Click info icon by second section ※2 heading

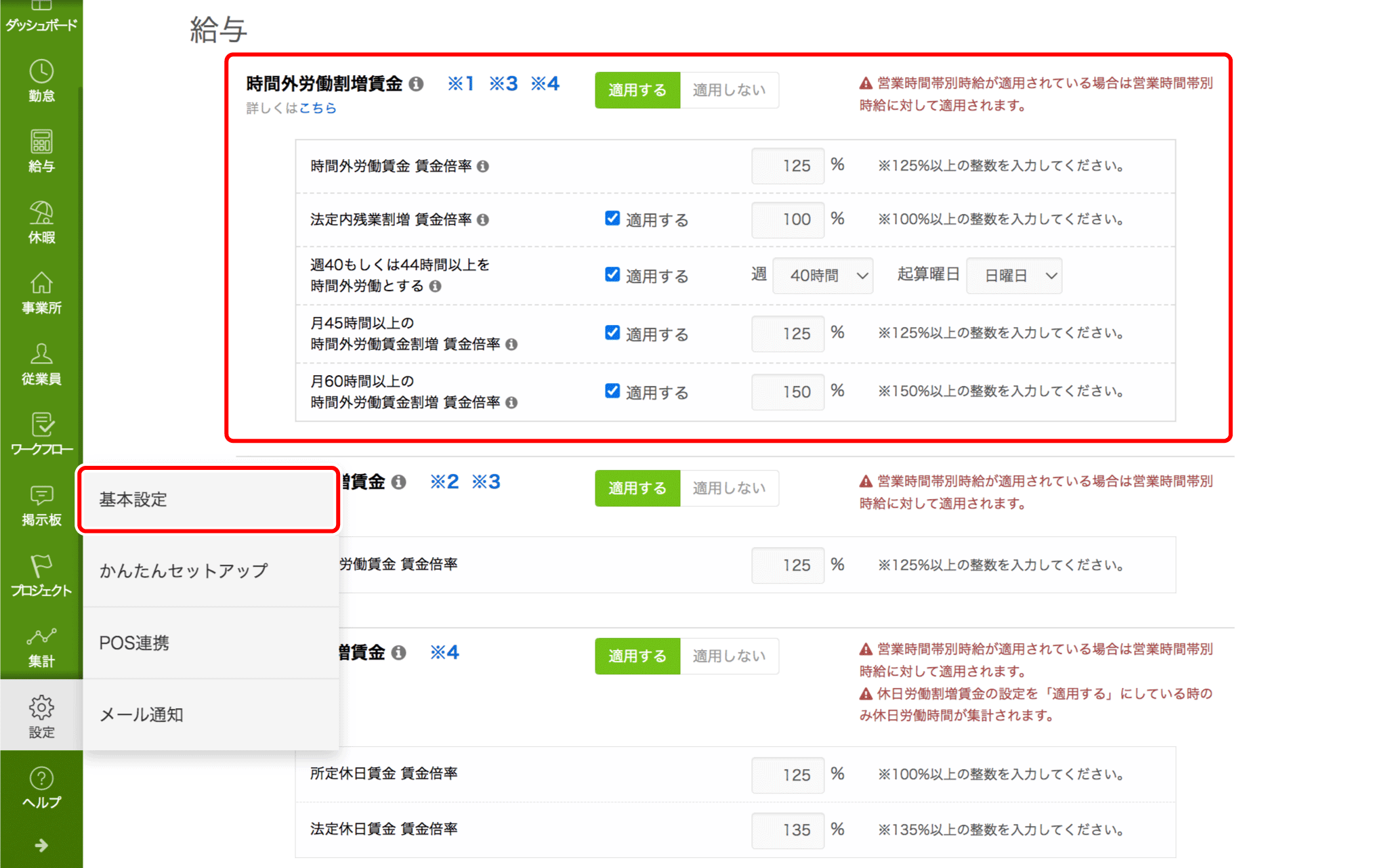[x=399, y=482]
